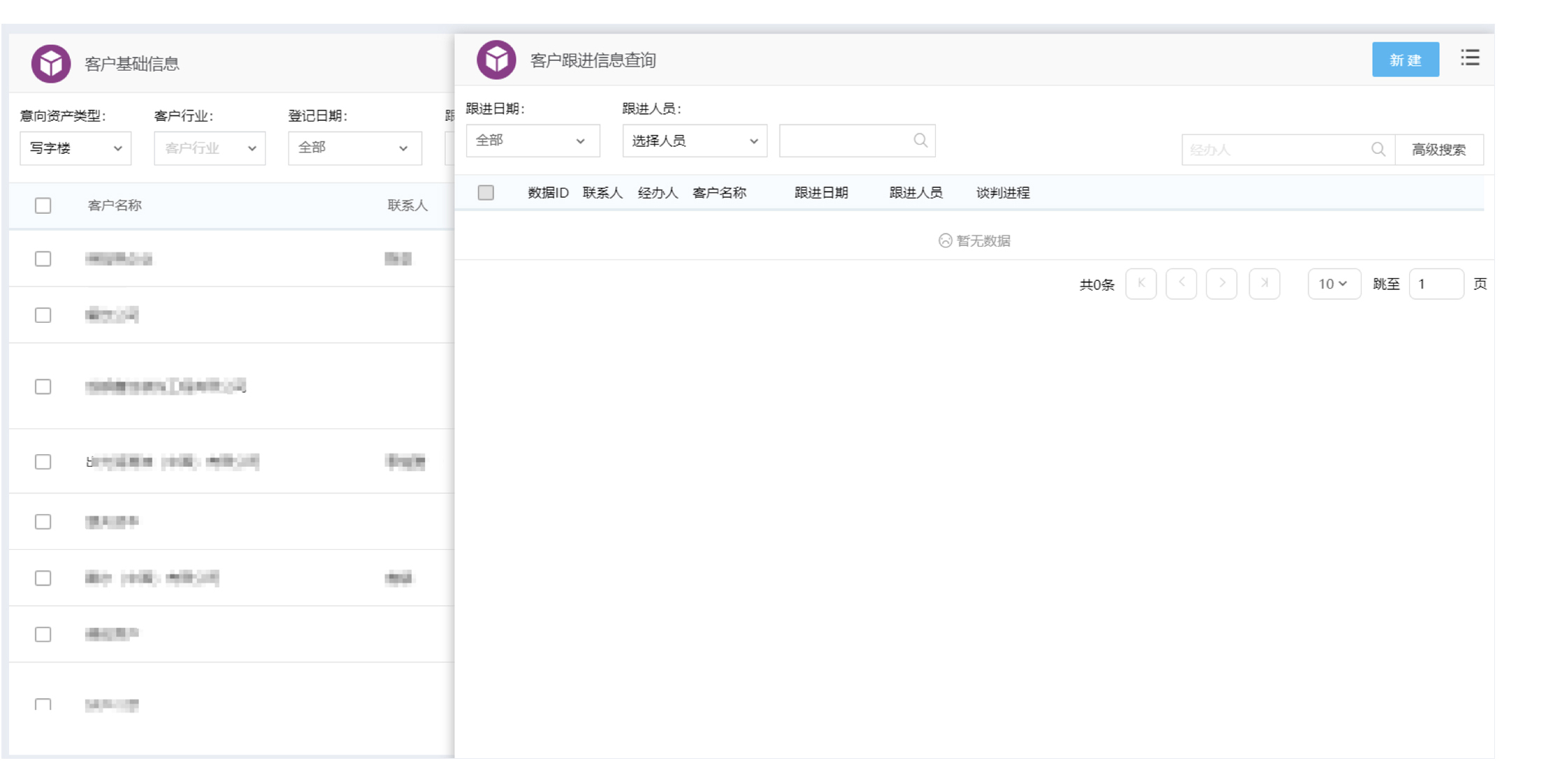Click the empty search box beside 选择人员
1546x784 pixels.
click(x=857, y=140)
